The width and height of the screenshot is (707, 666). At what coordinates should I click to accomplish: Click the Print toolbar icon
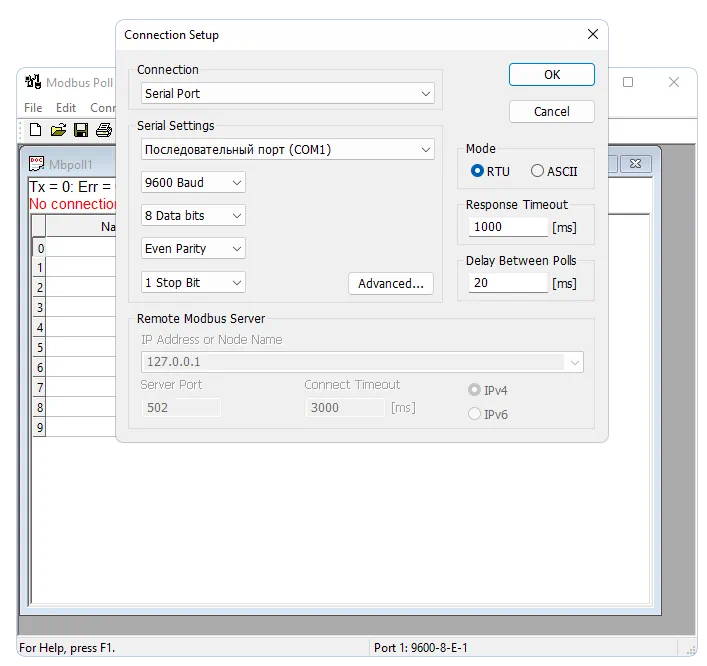(x=103, y=130)
